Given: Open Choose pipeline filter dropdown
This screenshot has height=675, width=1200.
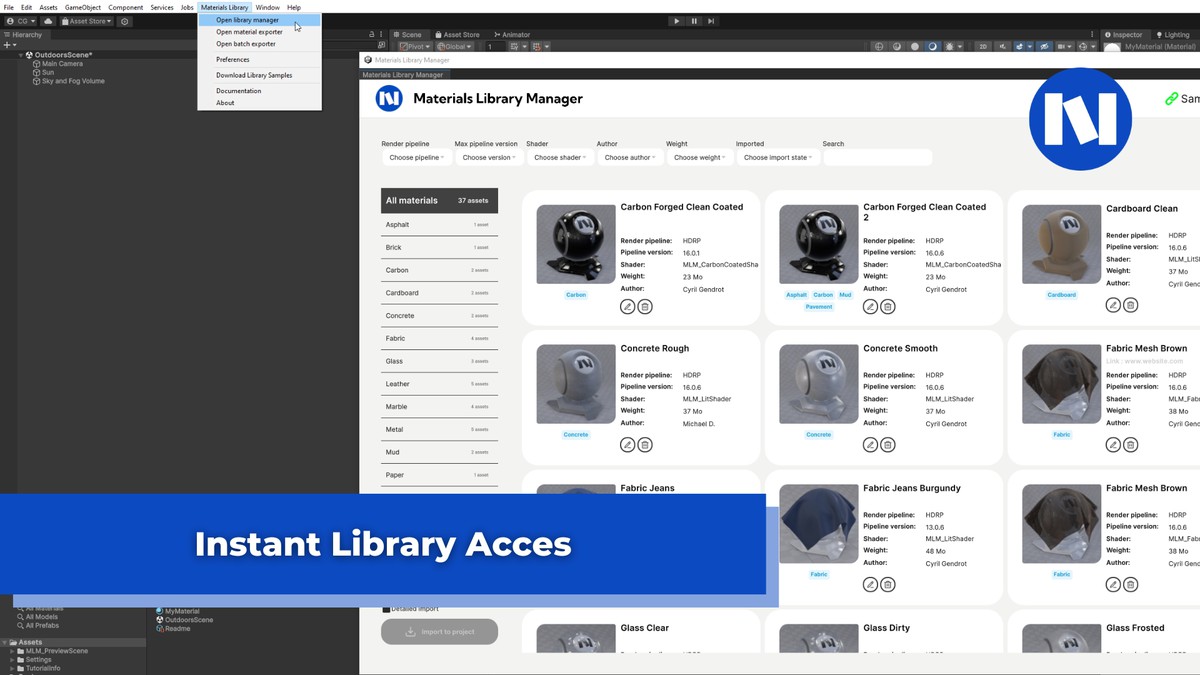Looking at the screenshot, I should (416, 157).
